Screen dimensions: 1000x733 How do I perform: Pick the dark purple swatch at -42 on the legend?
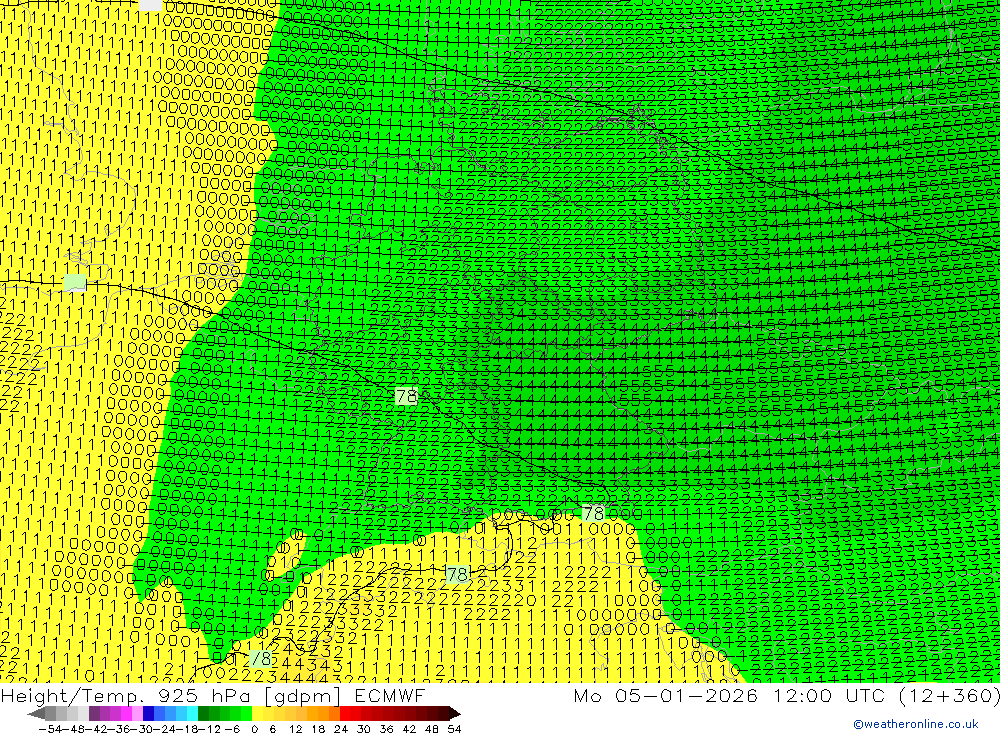(x=94, y=713)
